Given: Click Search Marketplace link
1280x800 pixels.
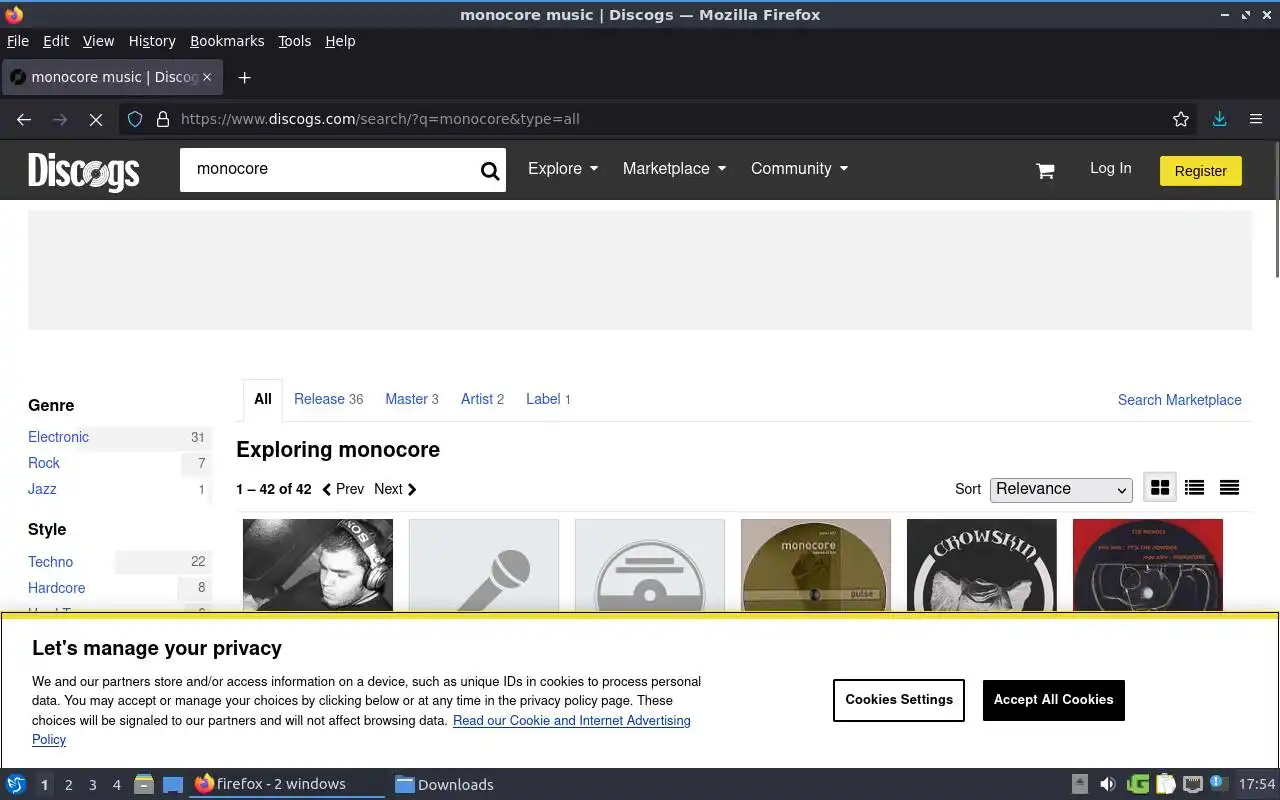Looking at the screenshot, I should (x=1180, y=400).
